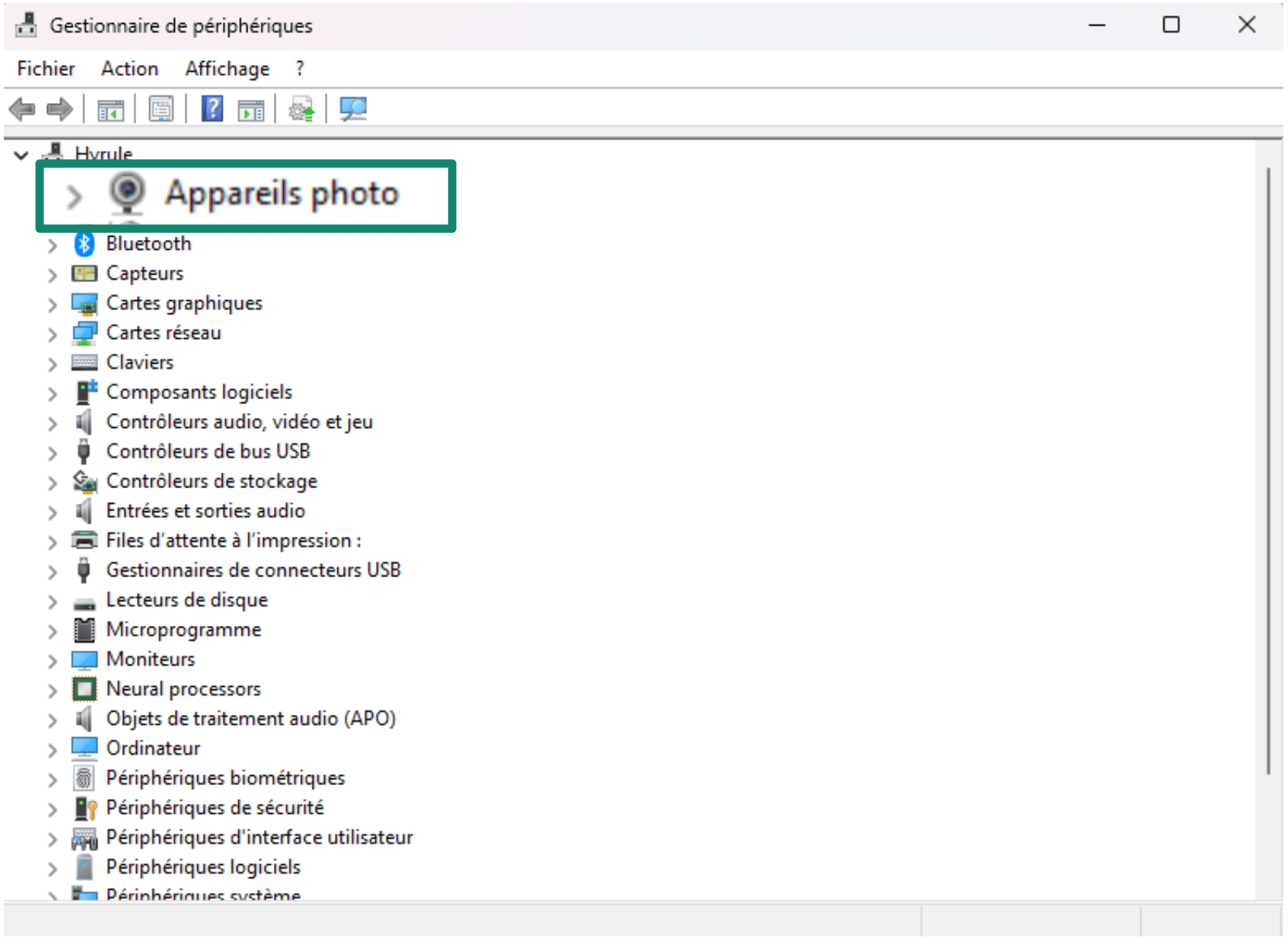Screen dimensions: 1288x940
Task: Collapse the Hyrule root node
Action: click(x=22, y=153)
